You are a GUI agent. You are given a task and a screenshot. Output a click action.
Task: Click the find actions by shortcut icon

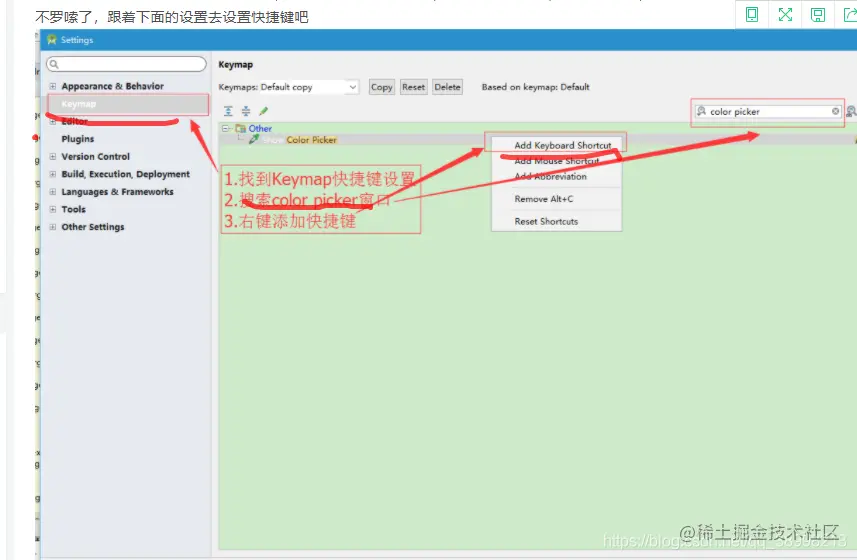(x=851, y=111)
